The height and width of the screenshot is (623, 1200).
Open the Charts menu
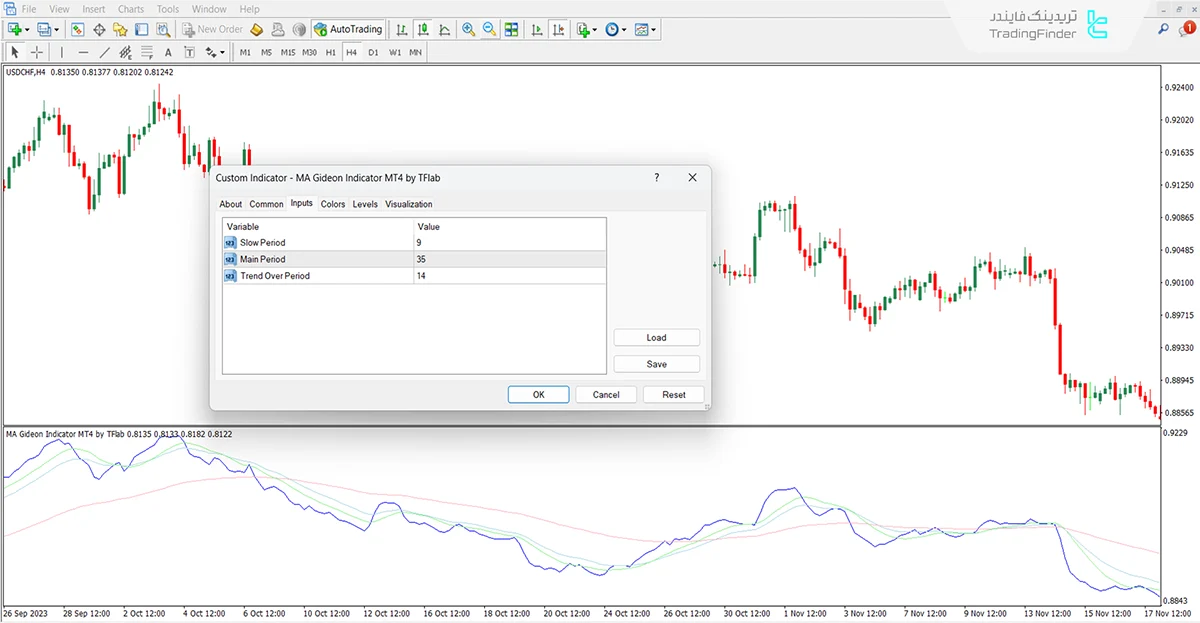tap(131, 9)
